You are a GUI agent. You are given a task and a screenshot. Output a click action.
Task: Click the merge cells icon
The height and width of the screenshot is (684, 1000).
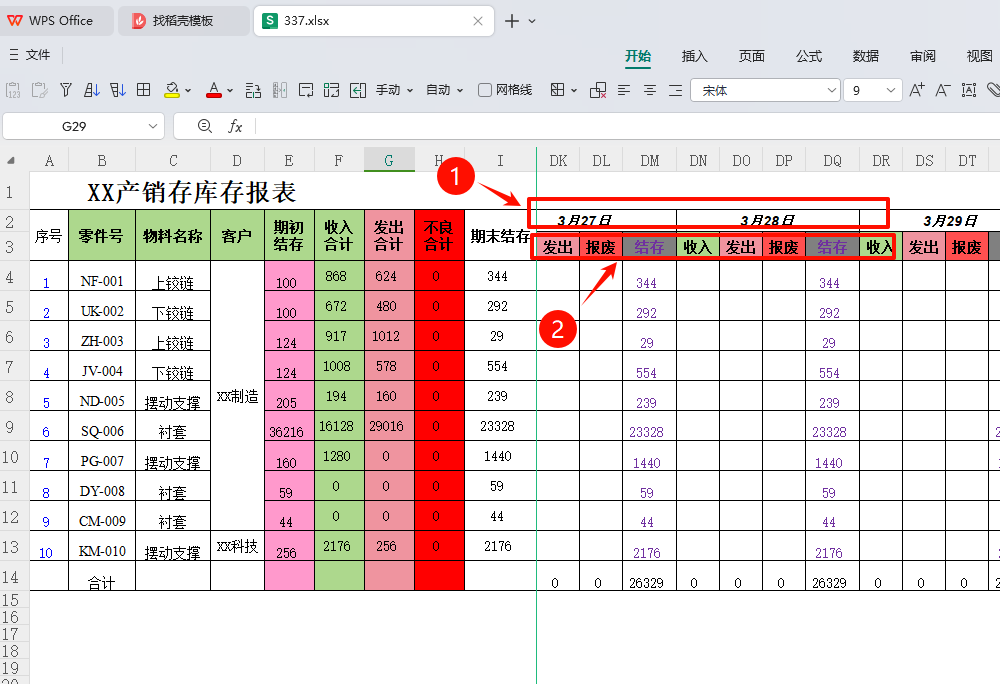pos(332,91)
